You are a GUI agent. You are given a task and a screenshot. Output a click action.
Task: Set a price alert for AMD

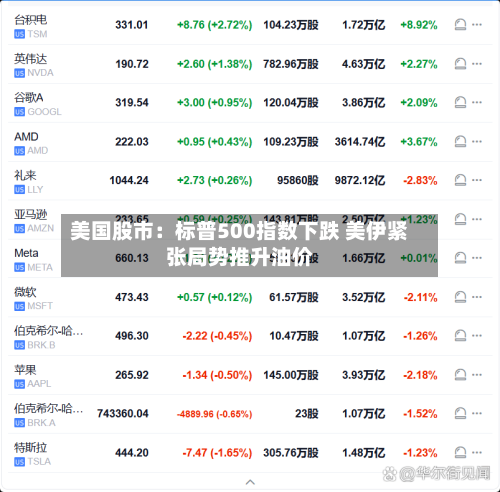point(460,141)
